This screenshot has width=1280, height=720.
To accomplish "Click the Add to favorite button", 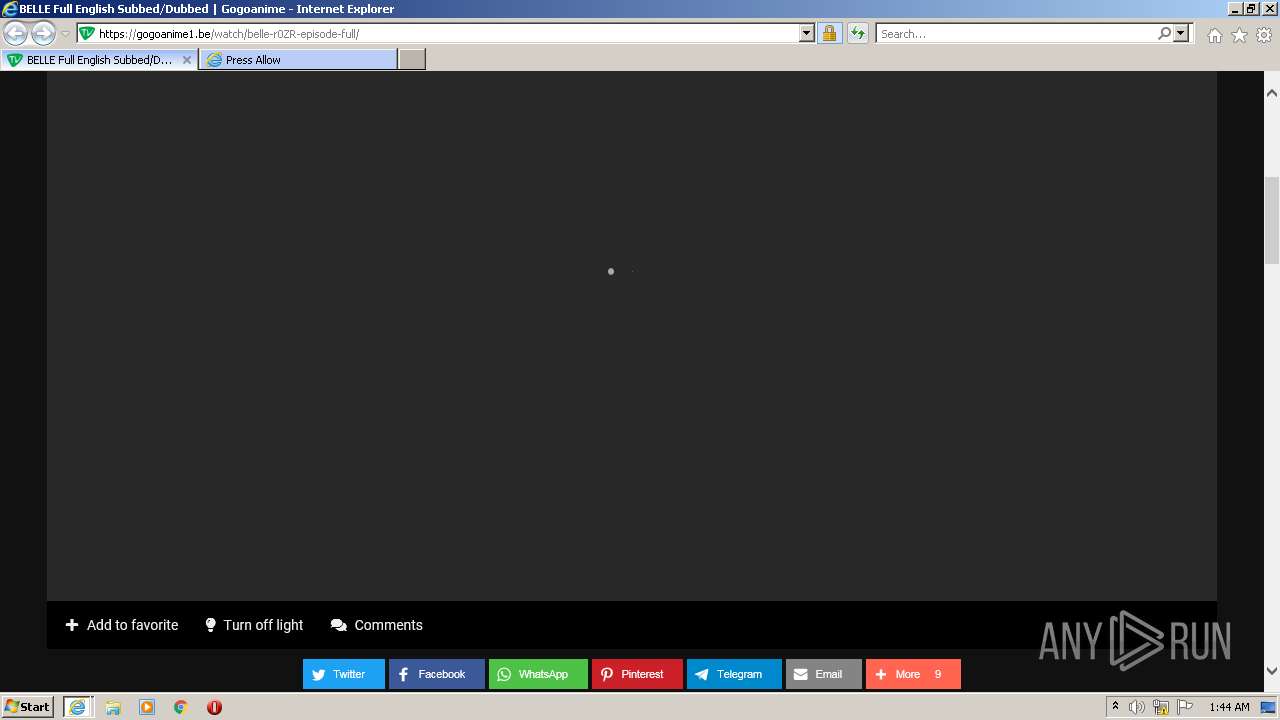I will (122, 625).
